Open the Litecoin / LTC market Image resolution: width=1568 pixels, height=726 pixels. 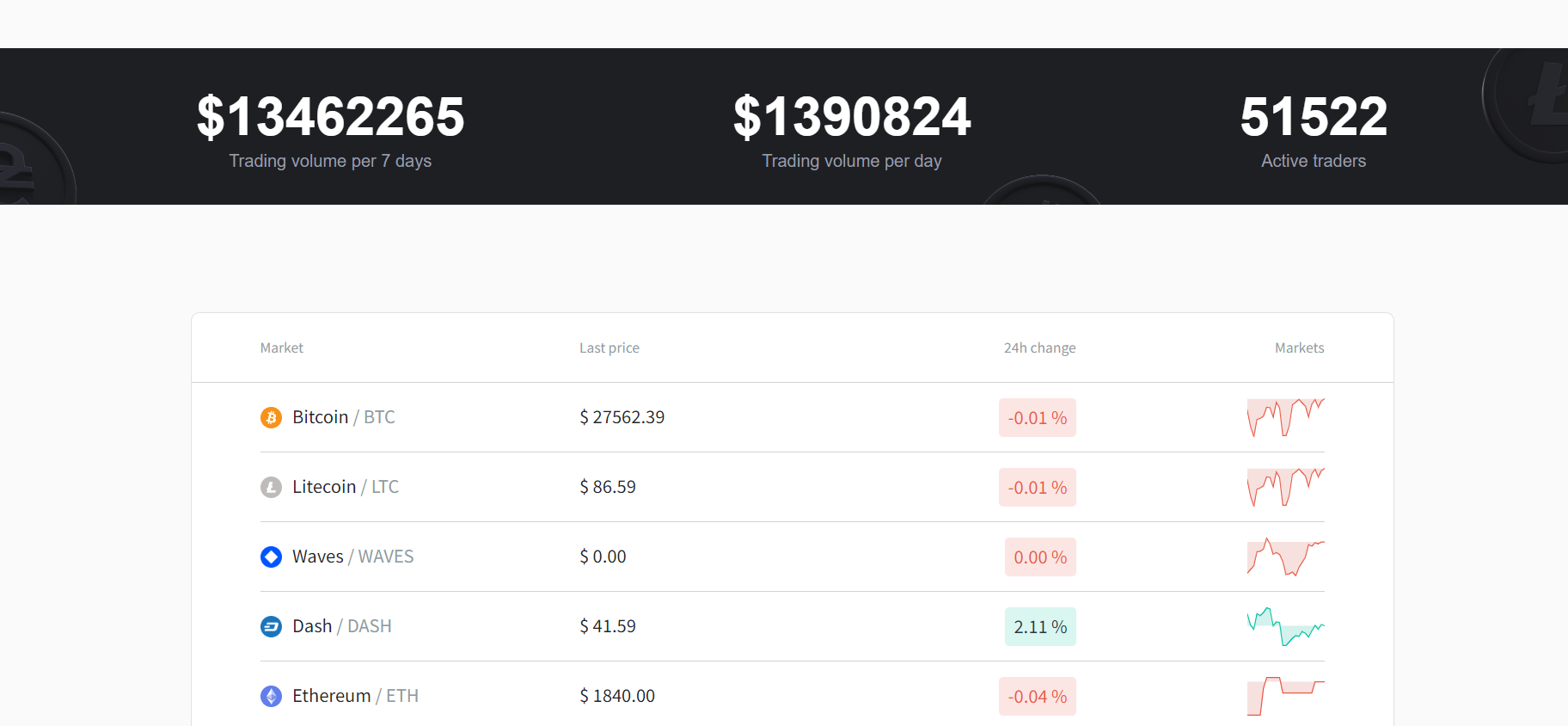pos(345,487)
